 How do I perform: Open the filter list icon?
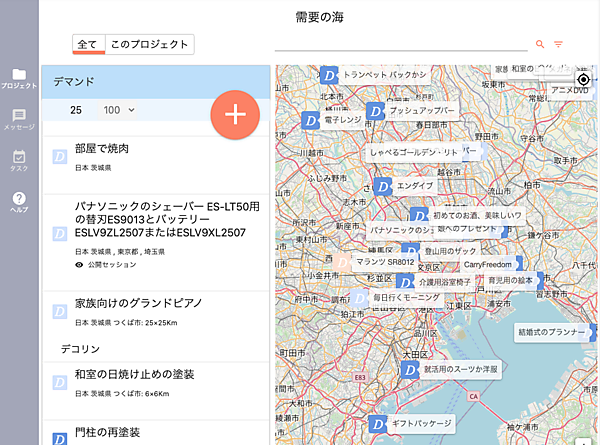coord(559,44)
